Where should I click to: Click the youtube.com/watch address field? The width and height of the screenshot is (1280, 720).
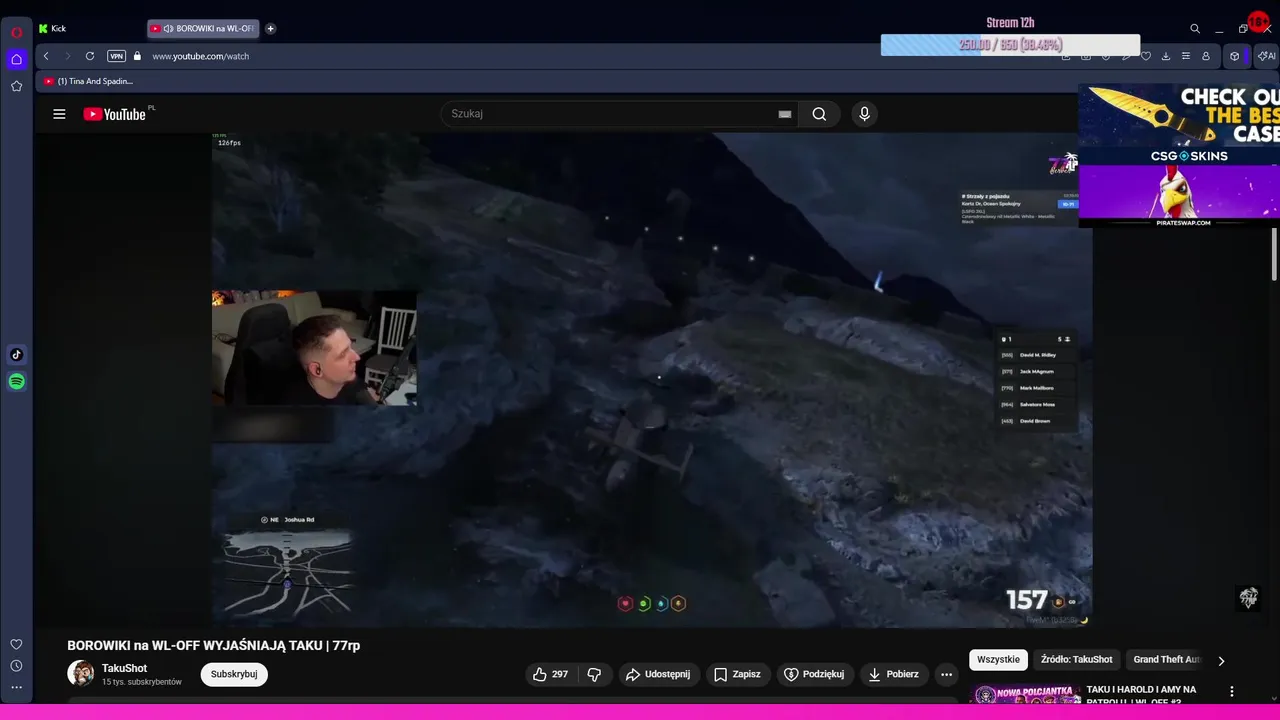200,56
